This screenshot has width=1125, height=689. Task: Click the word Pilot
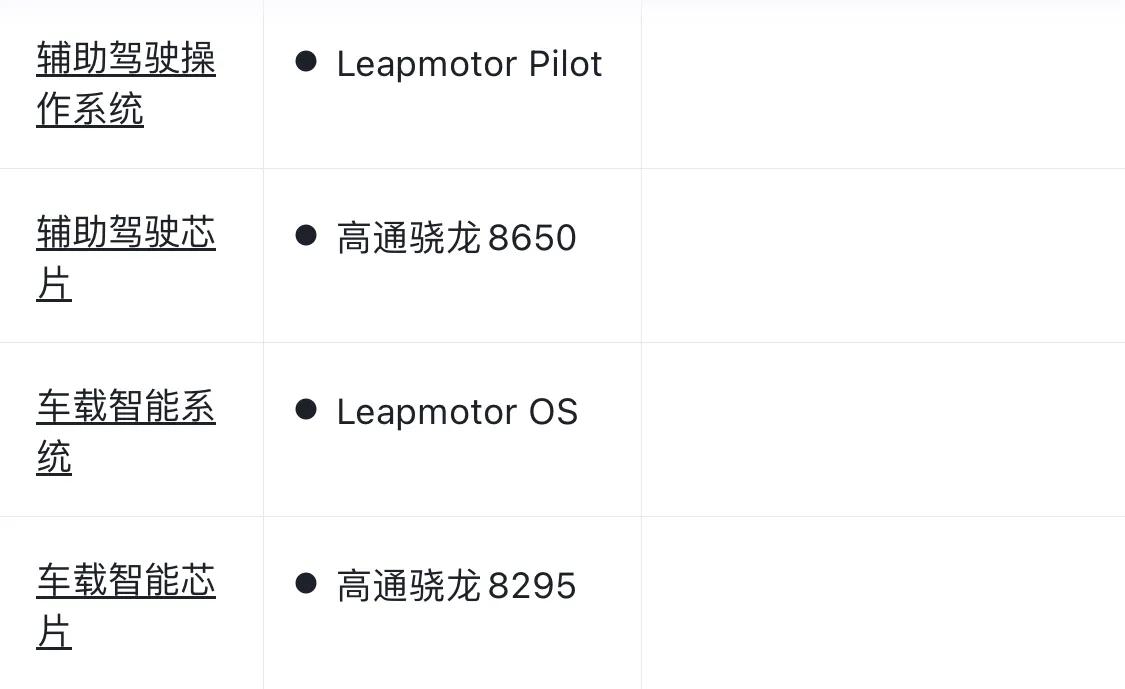(565, 64)
